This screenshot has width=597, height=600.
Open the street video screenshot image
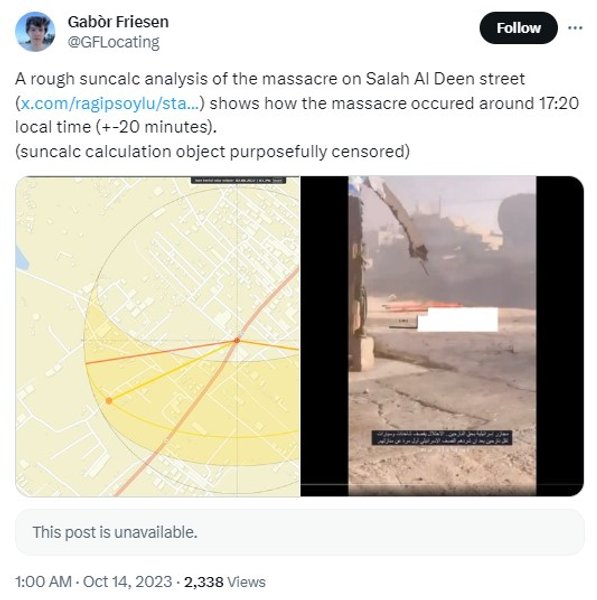click(442, 336)
